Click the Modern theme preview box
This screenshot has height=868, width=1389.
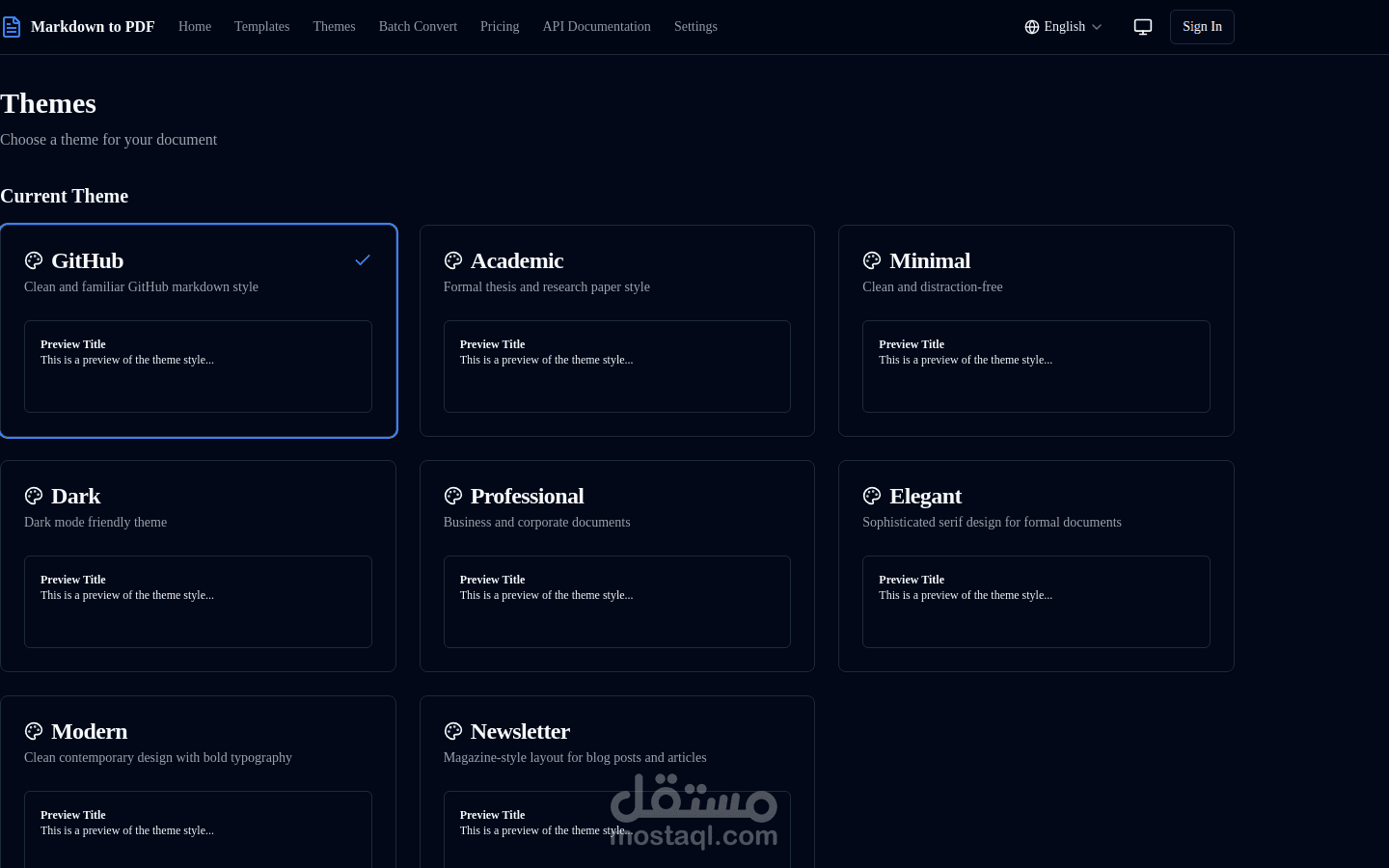click(x=198, y=829)
